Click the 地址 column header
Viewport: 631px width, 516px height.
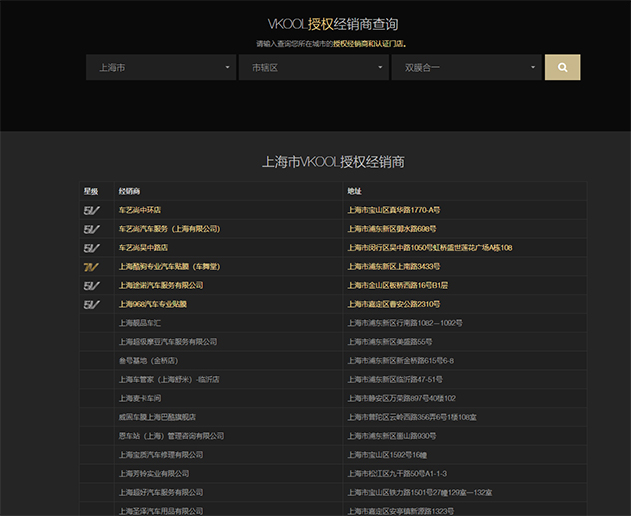click(x=355, y=191)
